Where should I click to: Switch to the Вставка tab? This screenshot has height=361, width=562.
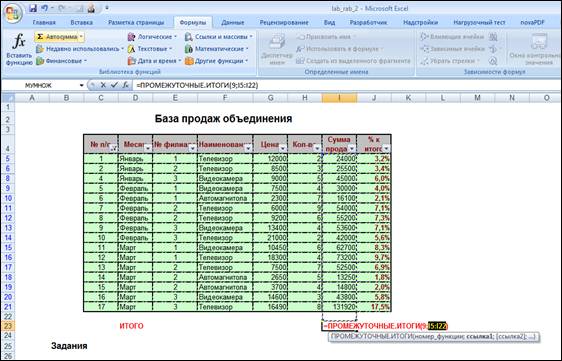81,22
